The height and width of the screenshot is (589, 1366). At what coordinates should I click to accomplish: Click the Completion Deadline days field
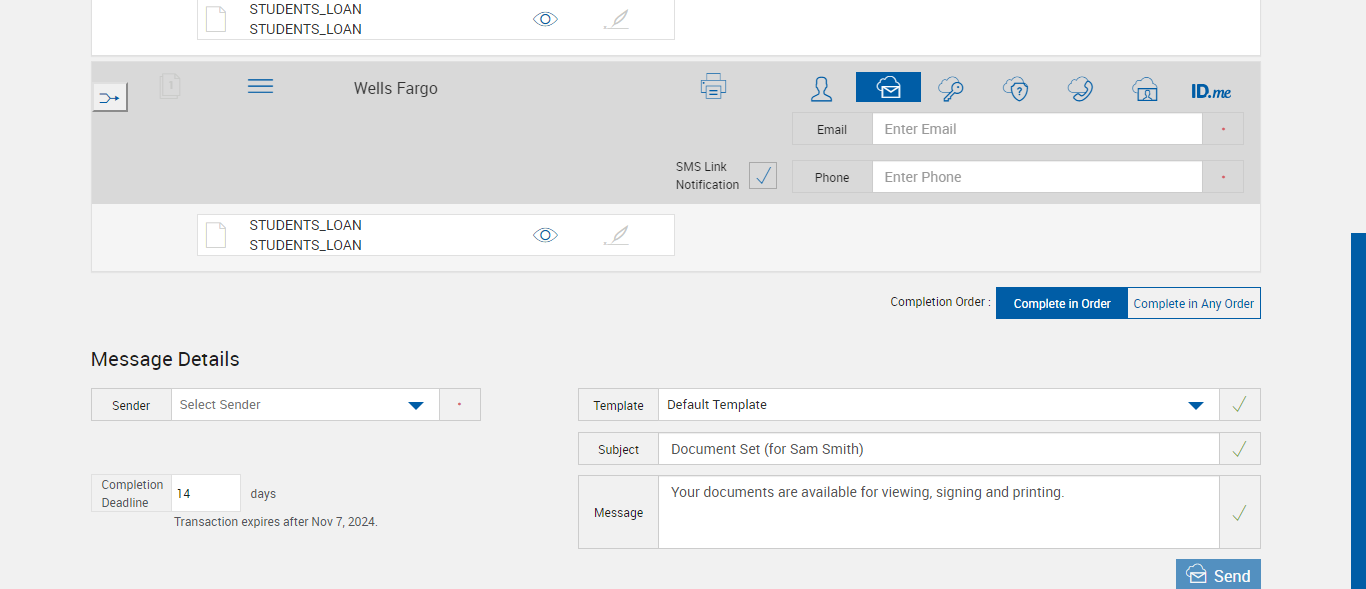(x=206, y=493)
